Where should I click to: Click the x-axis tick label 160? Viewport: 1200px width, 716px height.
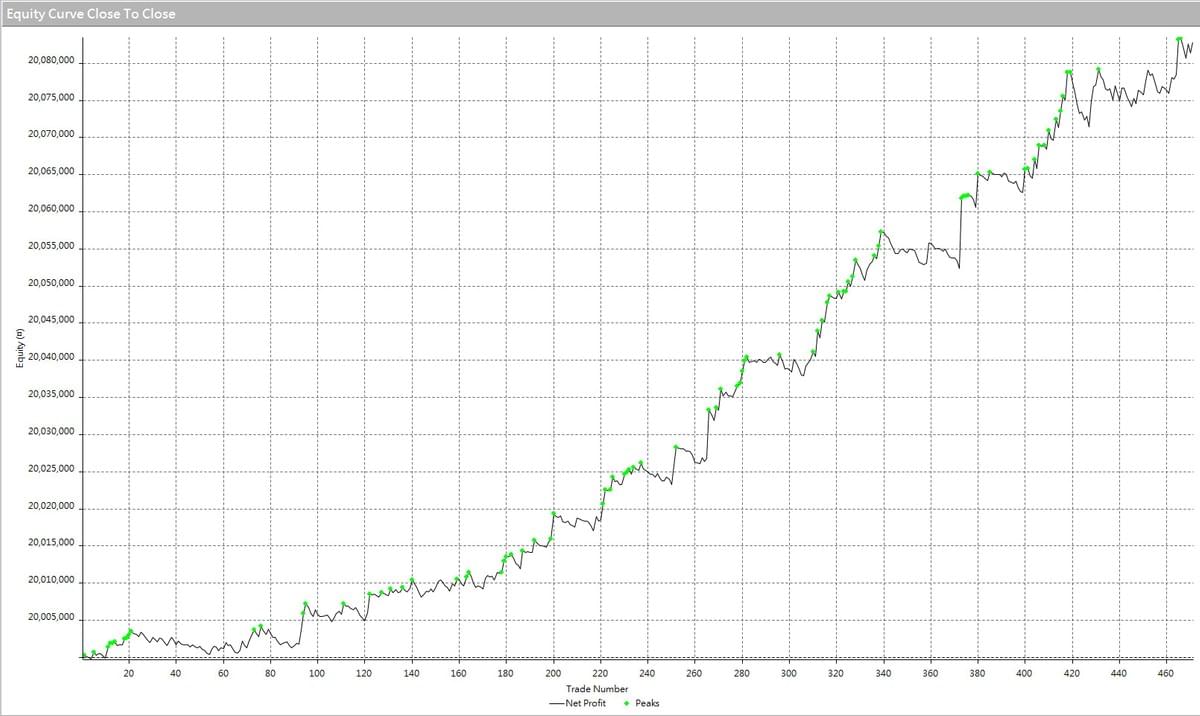pos(459,674)
